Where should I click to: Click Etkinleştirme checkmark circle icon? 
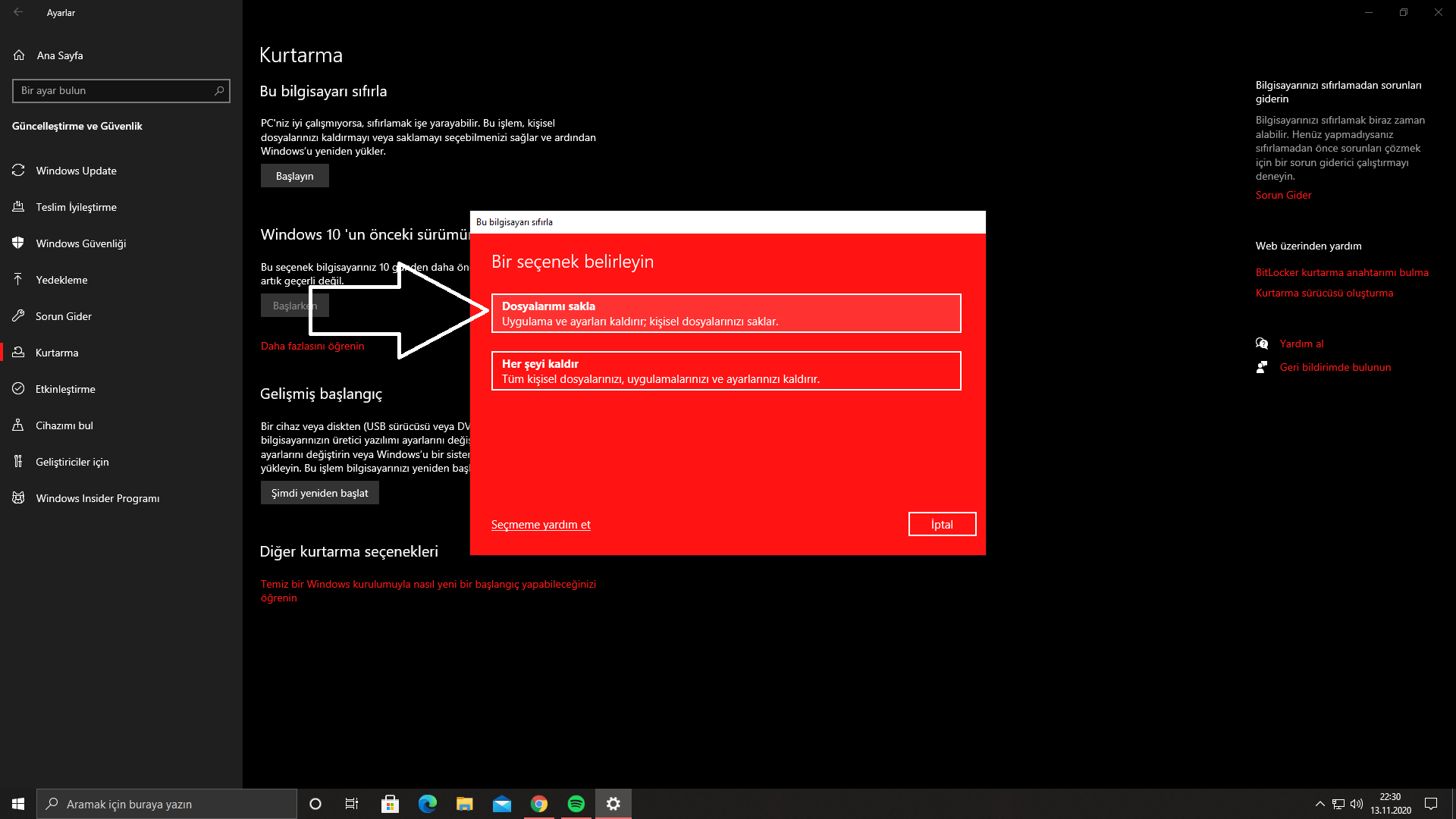pos(18,389)
